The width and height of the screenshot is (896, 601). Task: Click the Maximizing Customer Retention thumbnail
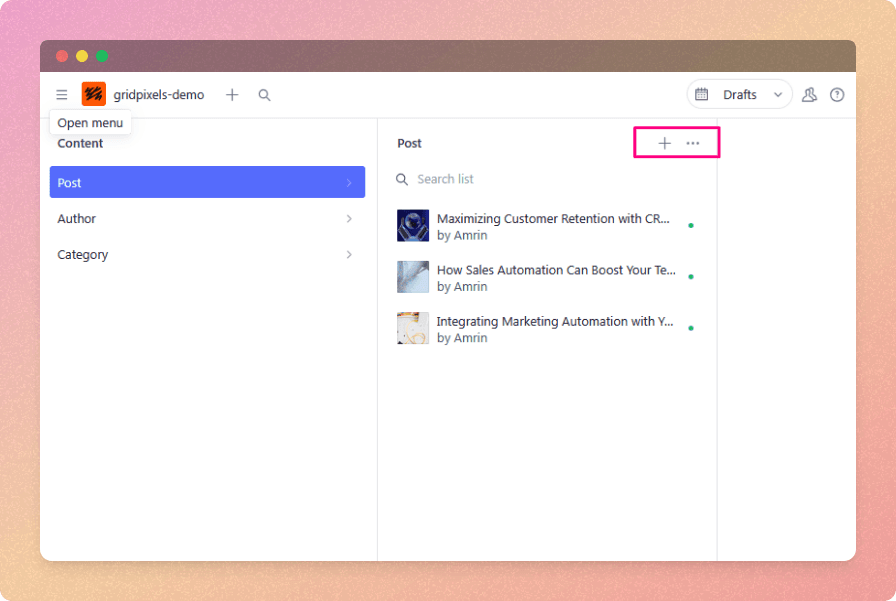click(413, 226)
